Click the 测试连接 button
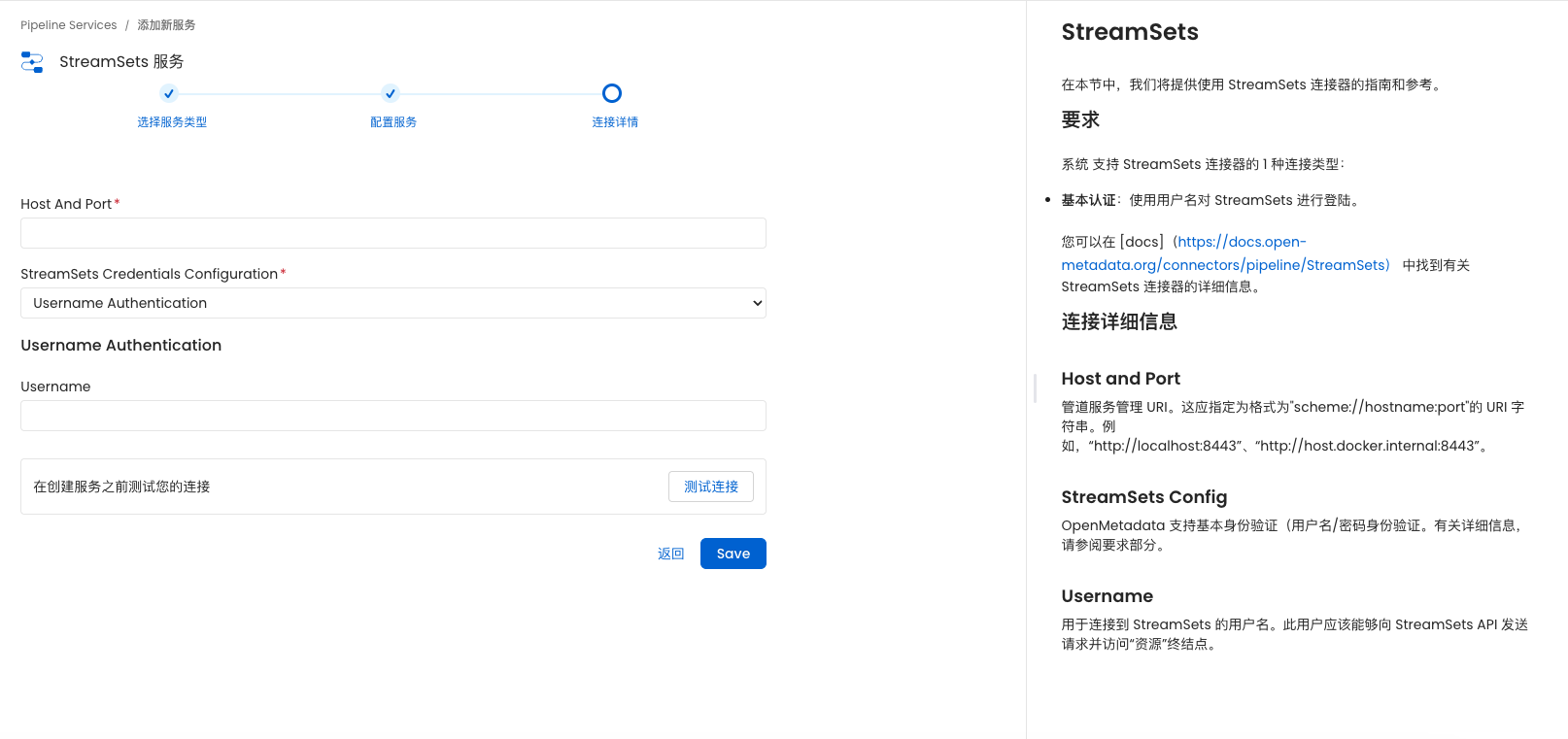1568x739 pixels. click(711, 487)
